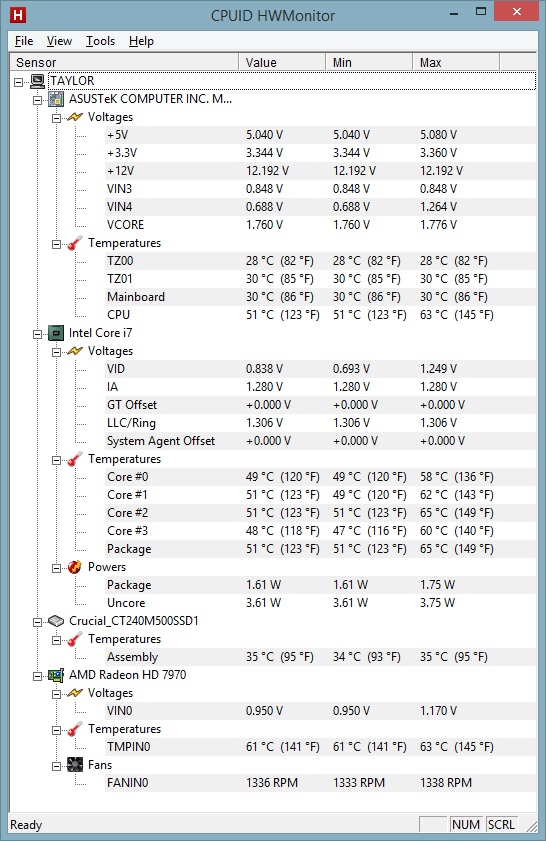Click the Value column header
The width and height of the screenshot is (546, 841).
(x=282, y=62)
